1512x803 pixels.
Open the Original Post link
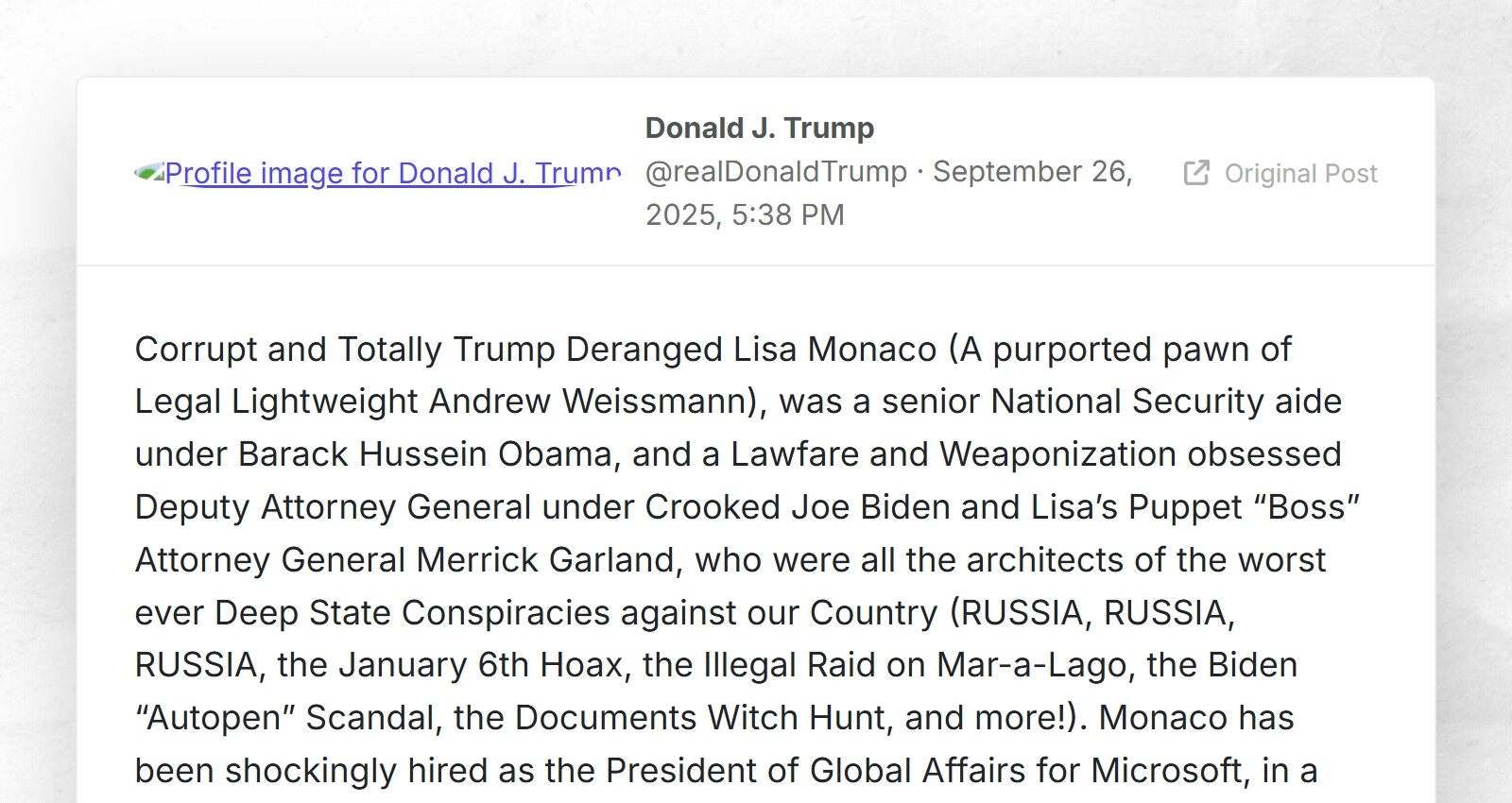(1280, 173)
